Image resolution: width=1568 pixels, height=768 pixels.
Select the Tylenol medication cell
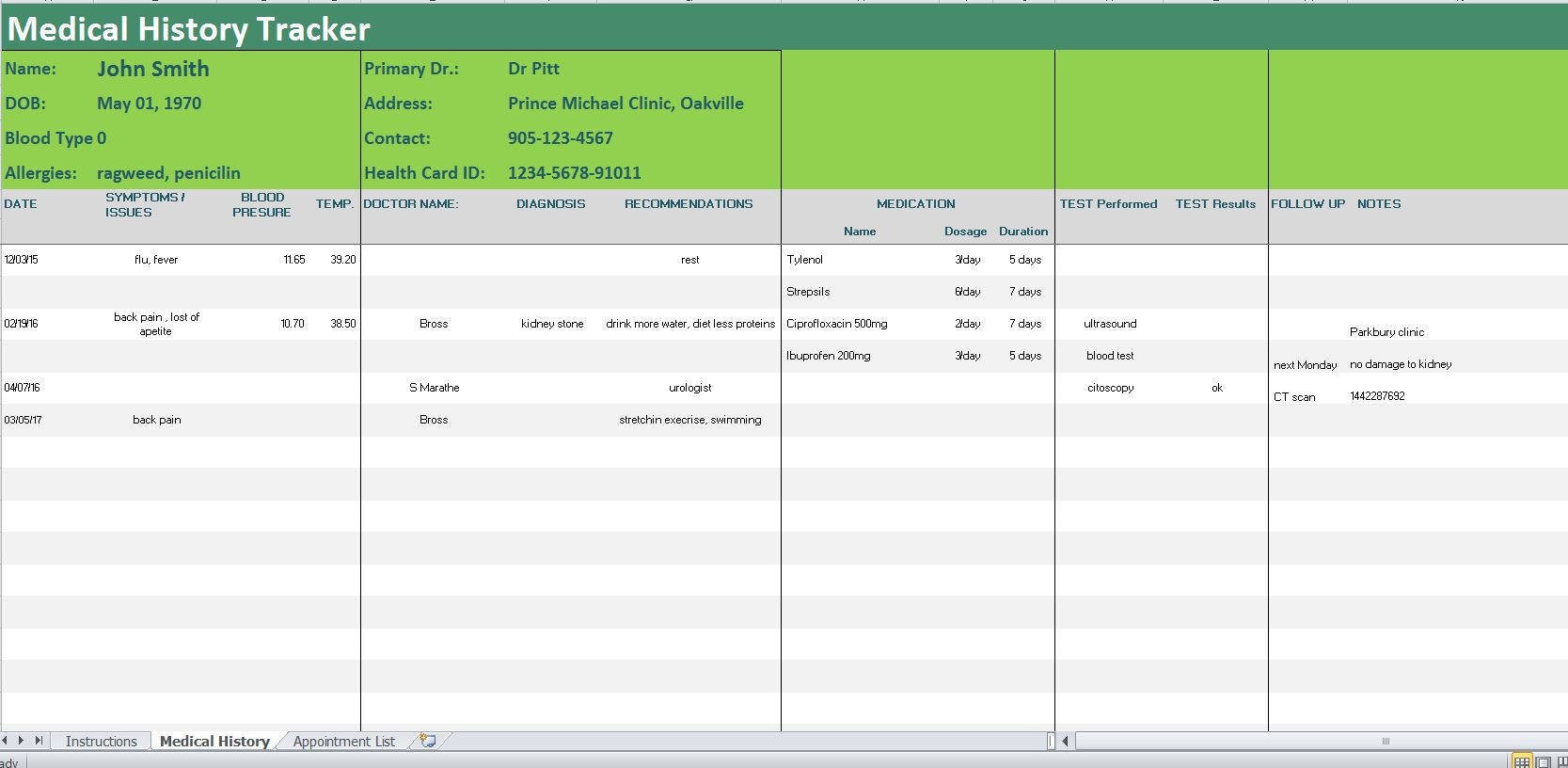[805, 260]
